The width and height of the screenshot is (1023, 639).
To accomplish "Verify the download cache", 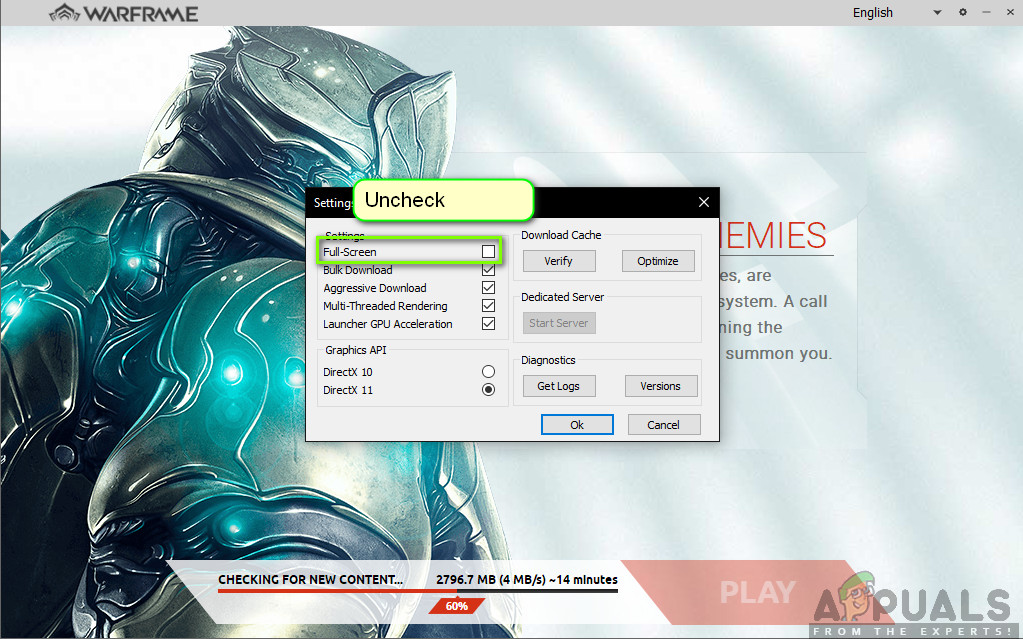I will click(558, 260).
